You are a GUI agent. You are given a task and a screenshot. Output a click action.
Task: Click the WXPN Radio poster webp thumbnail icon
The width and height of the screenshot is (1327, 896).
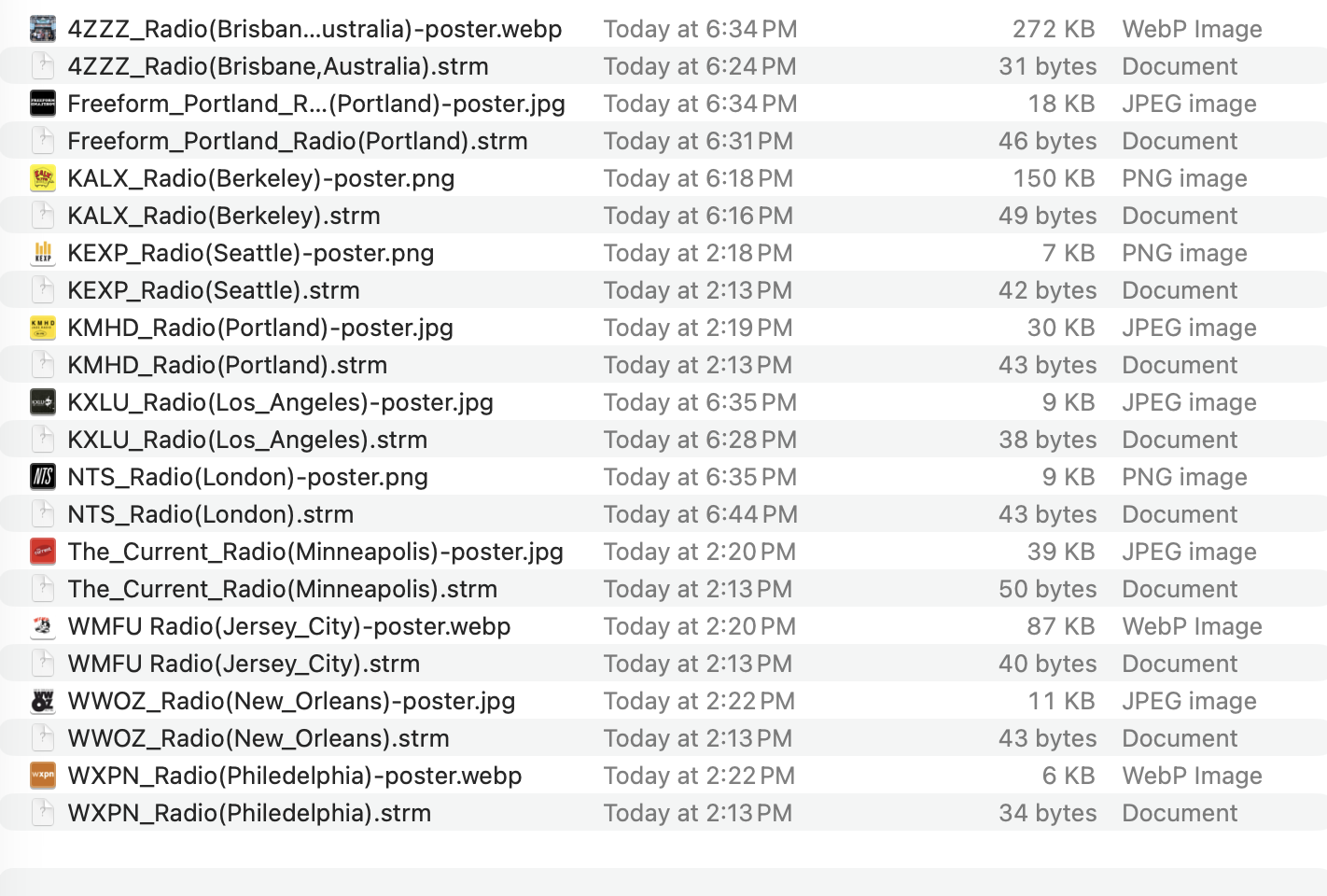[x=43, y=776]
